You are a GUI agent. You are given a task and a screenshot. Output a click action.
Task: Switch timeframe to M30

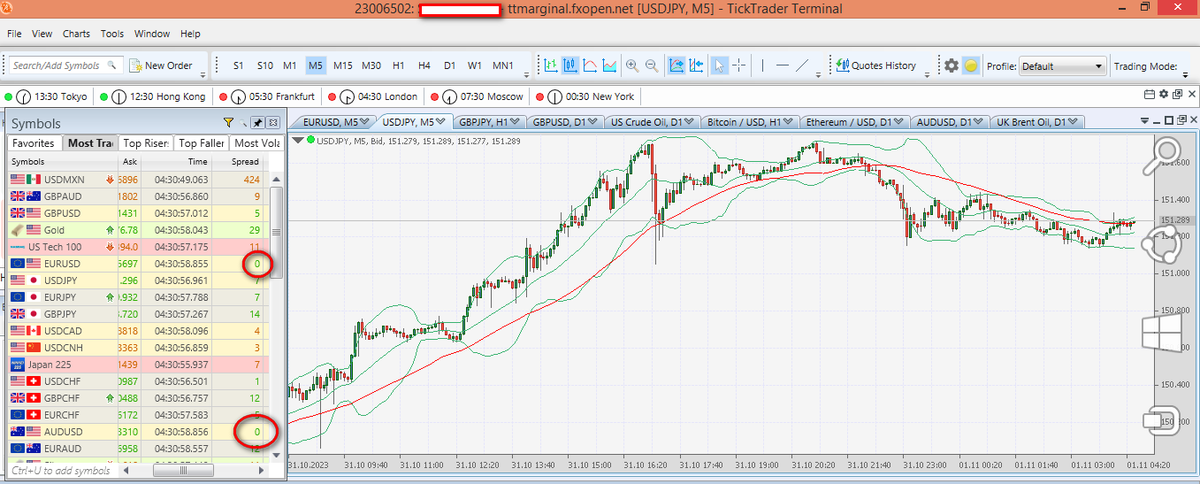click(372, 66)
